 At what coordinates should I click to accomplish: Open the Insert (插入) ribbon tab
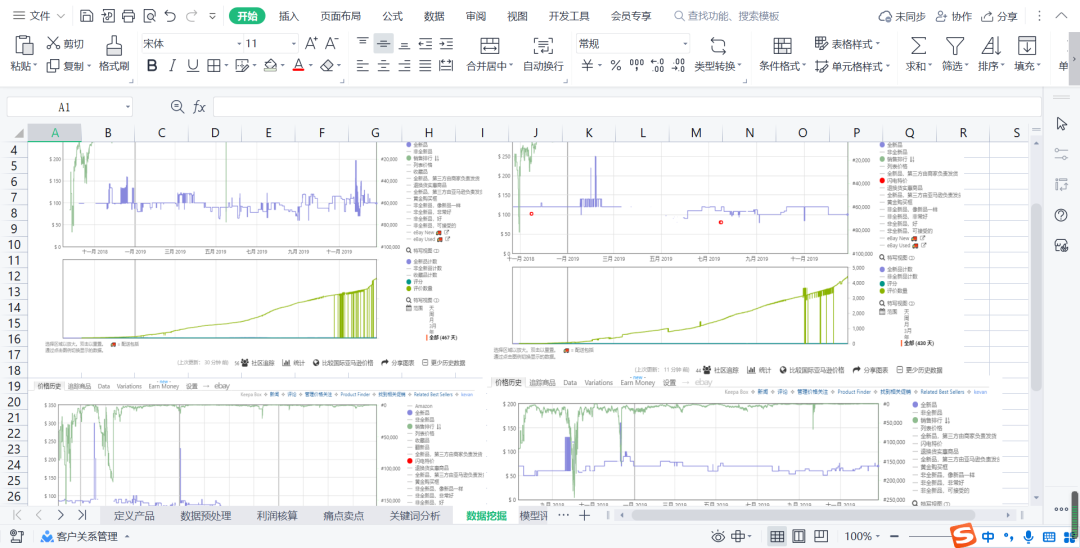point(289,16)
